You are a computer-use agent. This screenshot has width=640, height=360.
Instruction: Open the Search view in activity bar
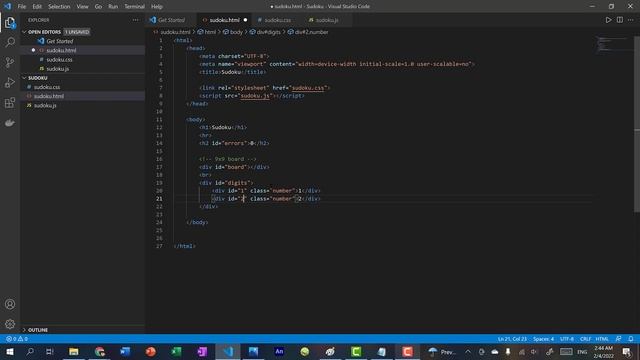tap(10, 42)
